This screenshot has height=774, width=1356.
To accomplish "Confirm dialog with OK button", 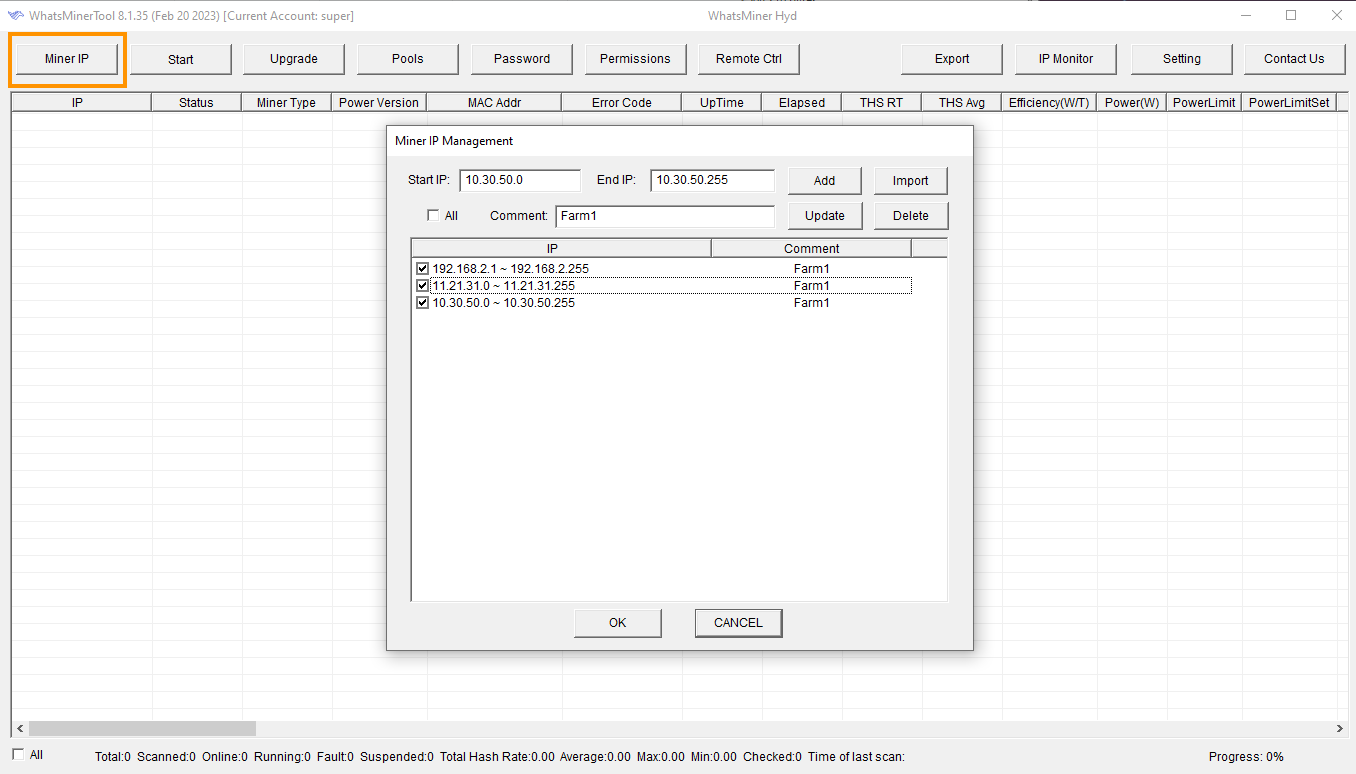I will pos(618,623).
